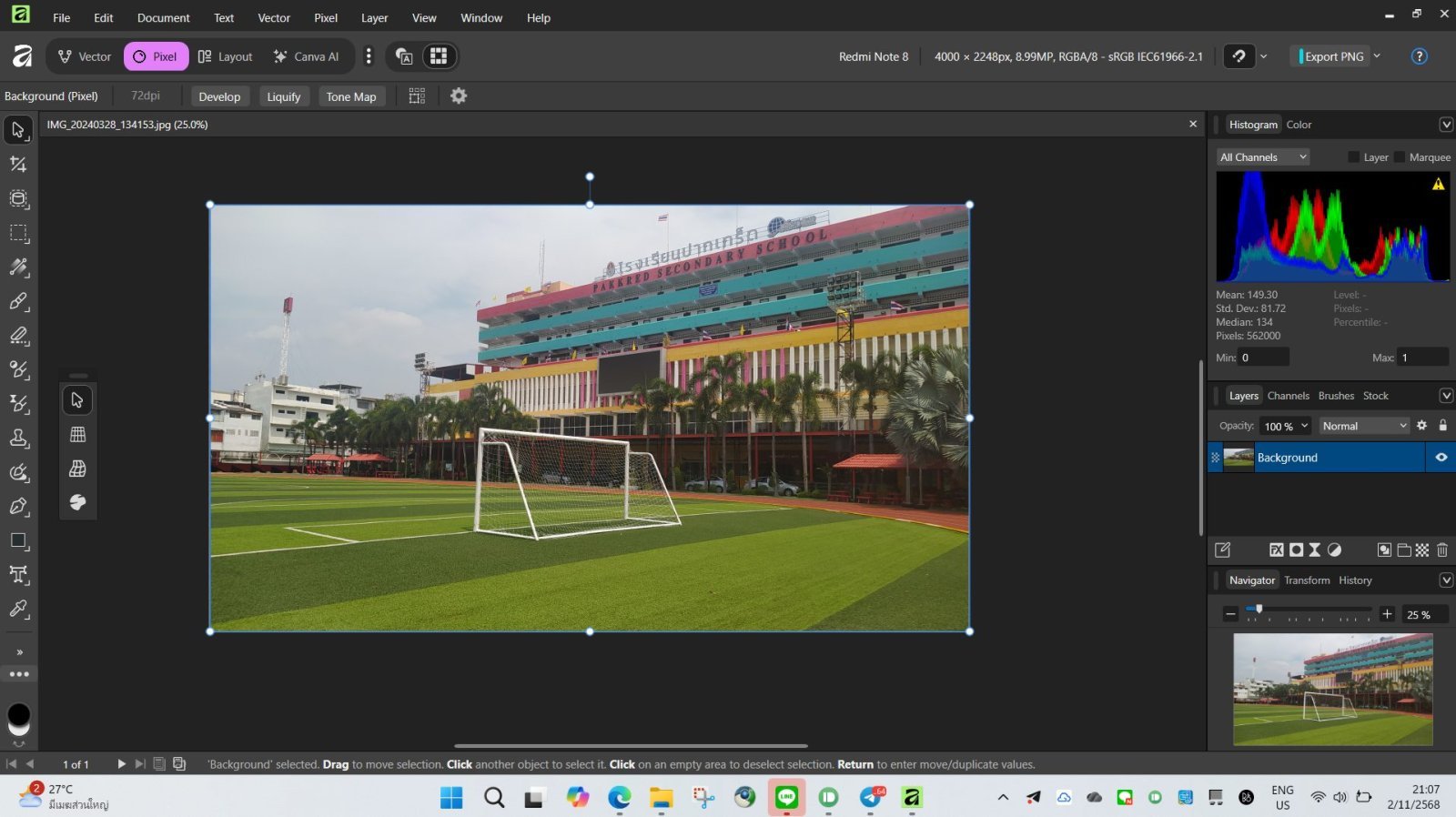Enable the Layer checkbox in Histogram
This screenshot has height=817, width=1456.
point(1354,157)
